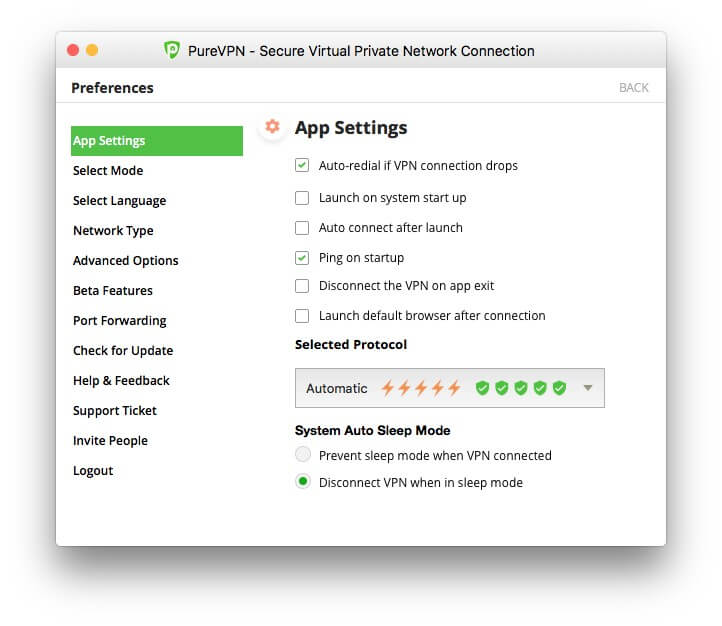
Task: Click the Automatic protocol label
Action: [337, 388]
